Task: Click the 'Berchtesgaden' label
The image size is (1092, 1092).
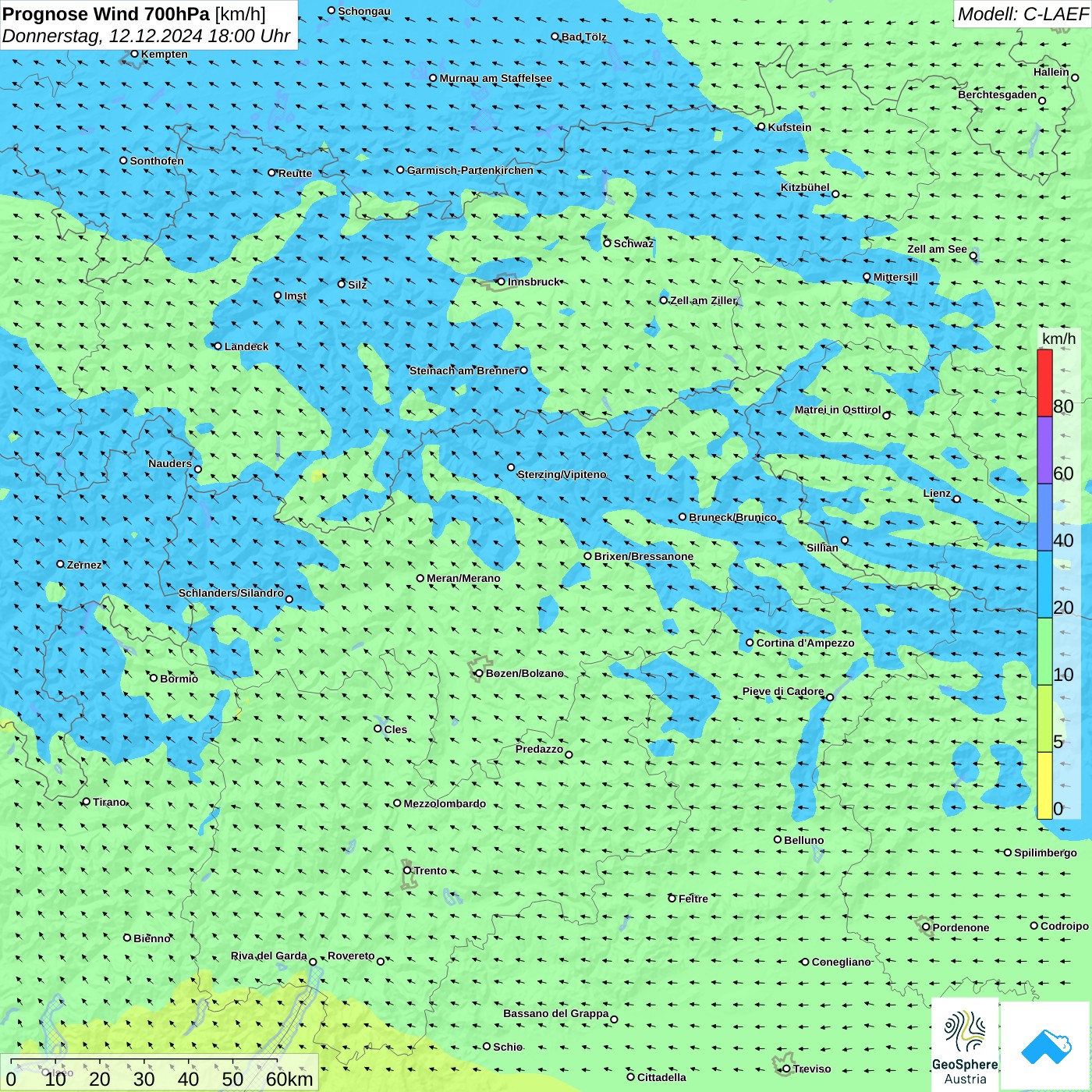Action: pyautogui.click(x=998, y=94)
